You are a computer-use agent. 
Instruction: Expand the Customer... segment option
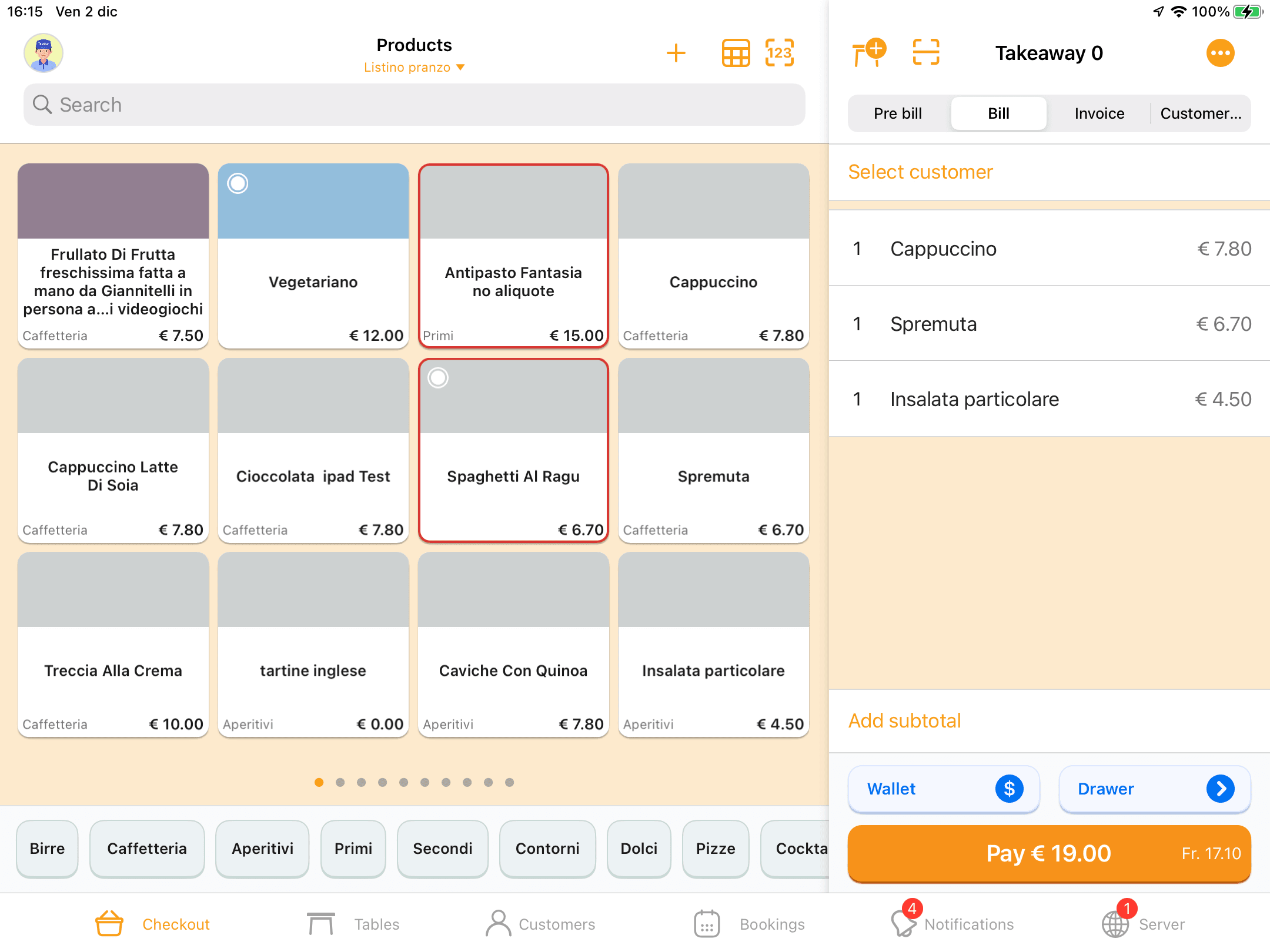pyautogui.click(x=1200, y=113)
